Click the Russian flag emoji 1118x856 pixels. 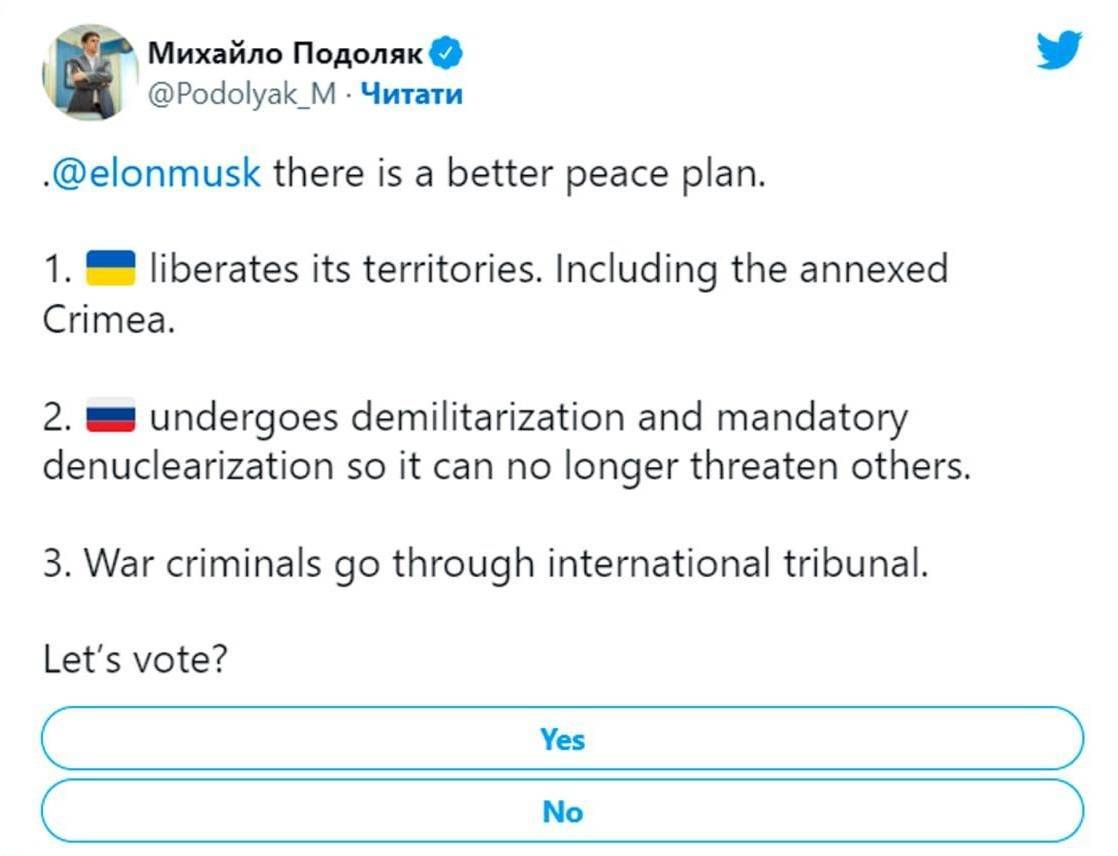pyautogui.click(x=111, y=416)
